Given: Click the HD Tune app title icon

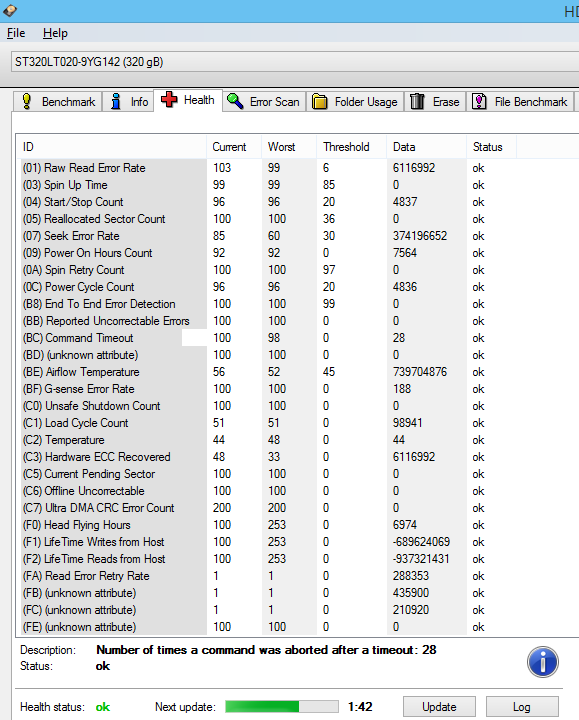Looking at the screenshot, I should pos(10,10).
